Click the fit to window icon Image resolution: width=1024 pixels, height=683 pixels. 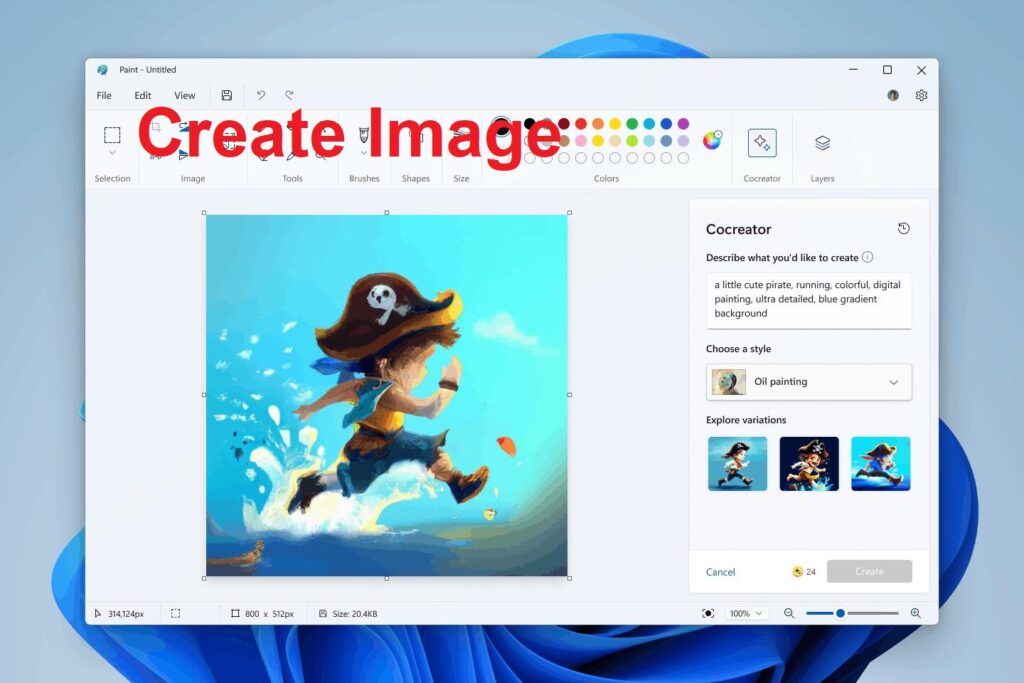708,613
